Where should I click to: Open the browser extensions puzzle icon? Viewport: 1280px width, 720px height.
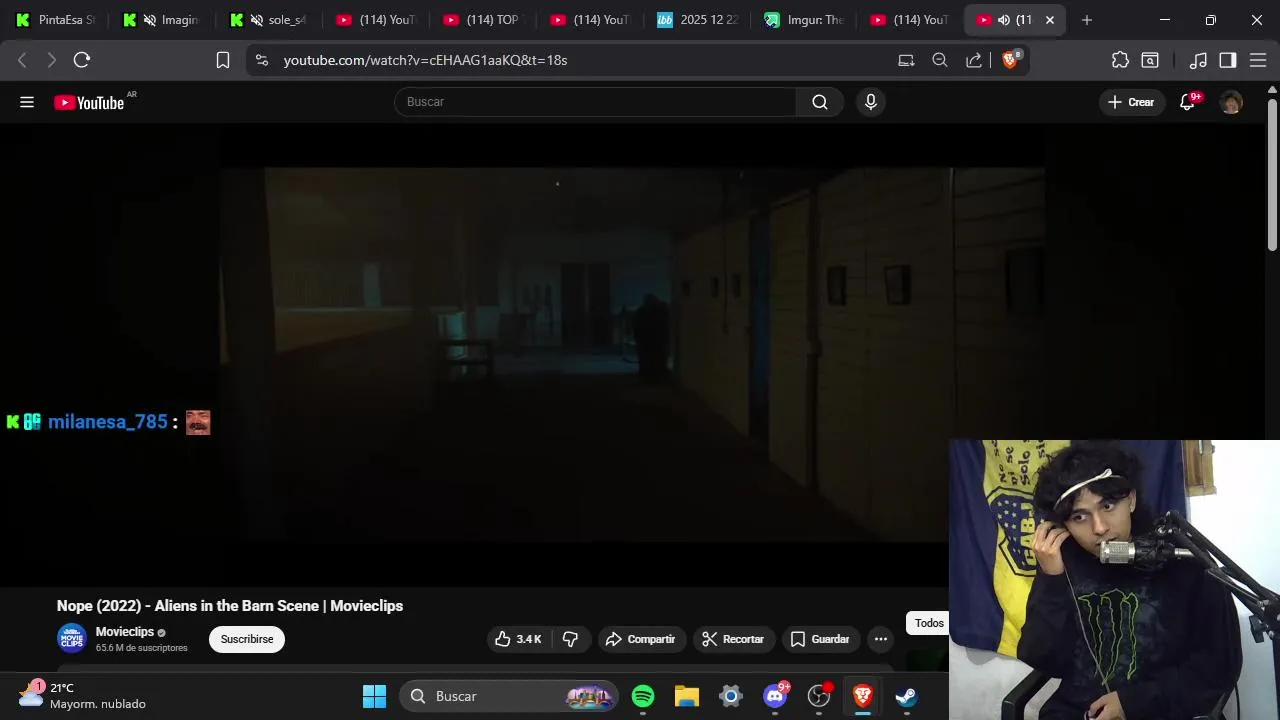pos(1120,60)
